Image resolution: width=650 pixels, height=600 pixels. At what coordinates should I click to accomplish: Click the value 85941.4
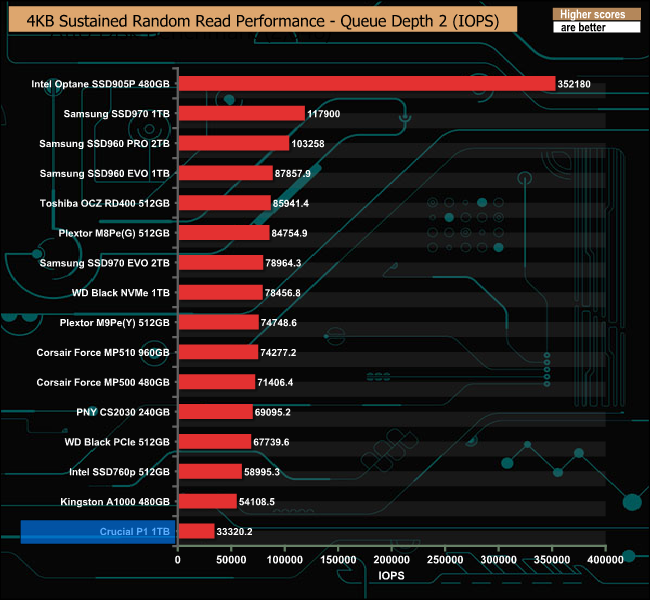point(291,203)
